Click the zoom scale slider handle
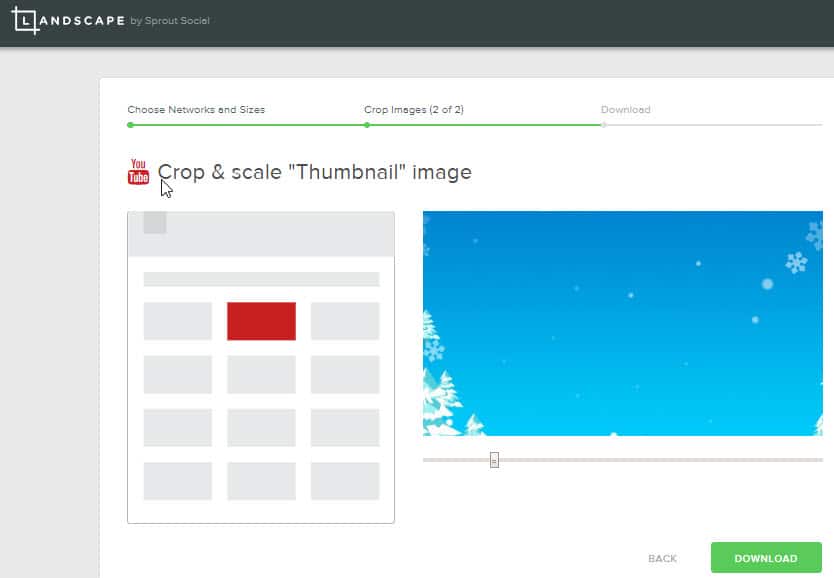 coord(494,460)
